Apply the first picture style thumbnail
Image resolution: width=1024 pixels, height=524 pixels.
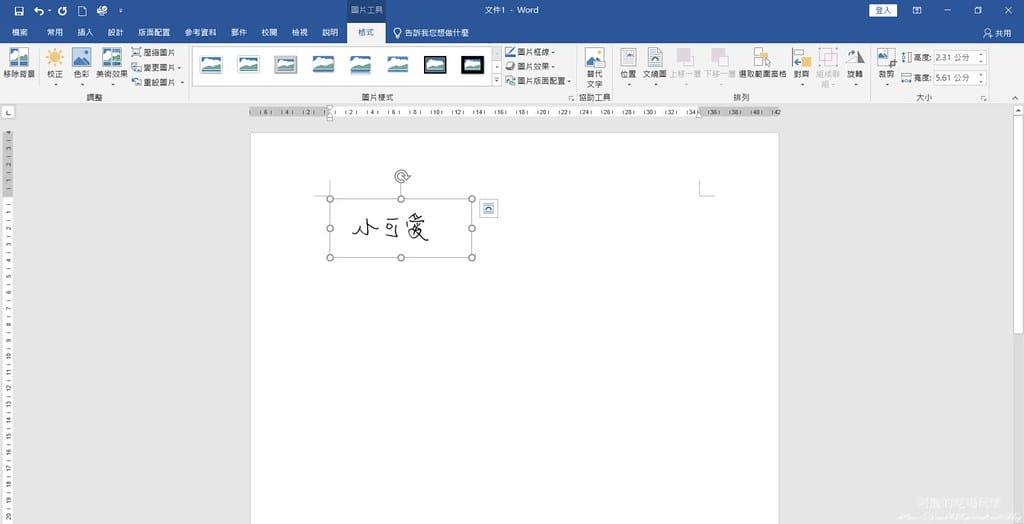coord(211,65)
